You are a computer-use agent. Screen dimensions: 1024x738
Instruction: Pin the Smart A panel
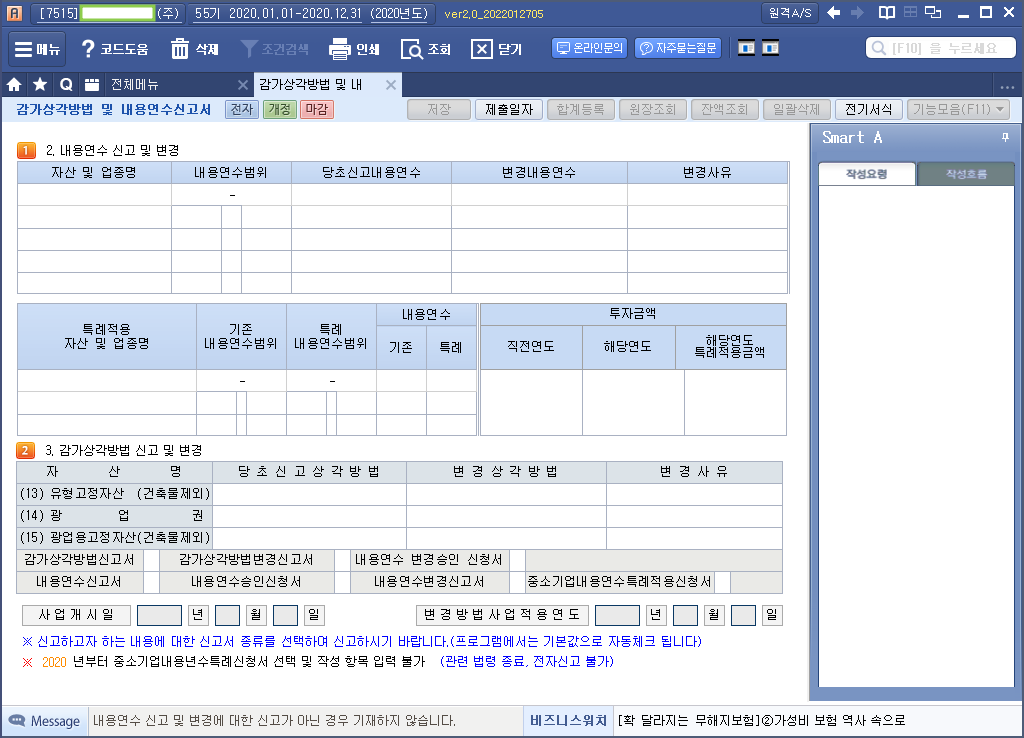[1005, 137]
